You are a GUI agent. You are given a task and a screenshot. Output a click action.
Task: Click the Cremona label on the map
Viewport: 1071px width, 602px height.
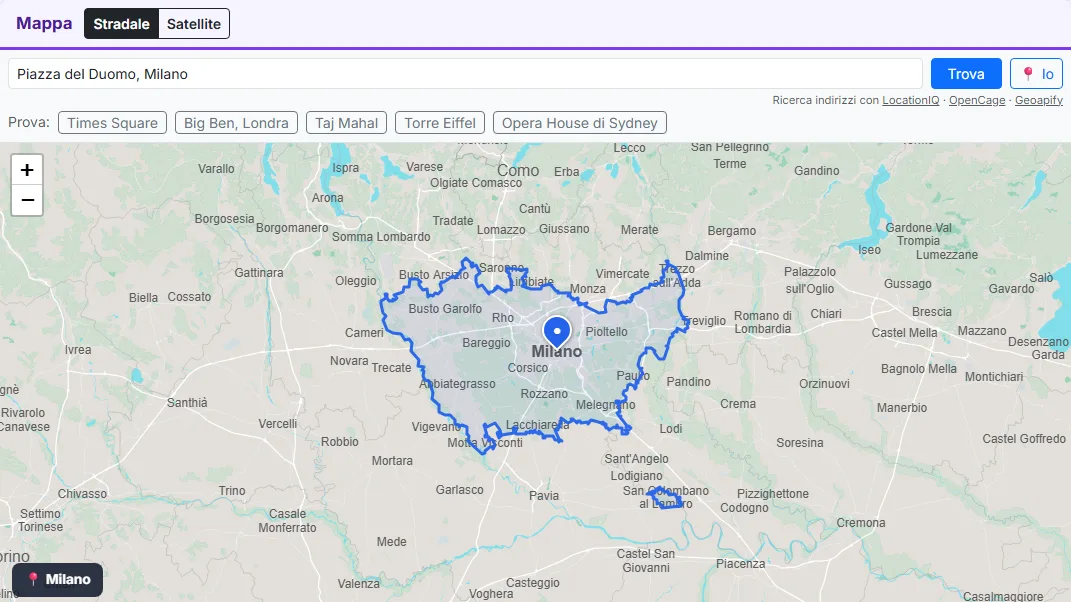[x=861, y=523]
